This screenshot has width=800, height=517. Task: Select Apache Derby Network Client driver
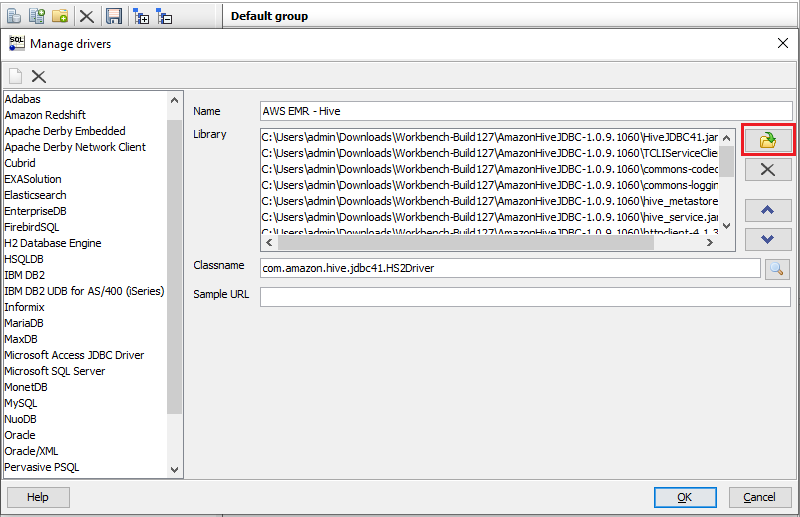point(85,147)
